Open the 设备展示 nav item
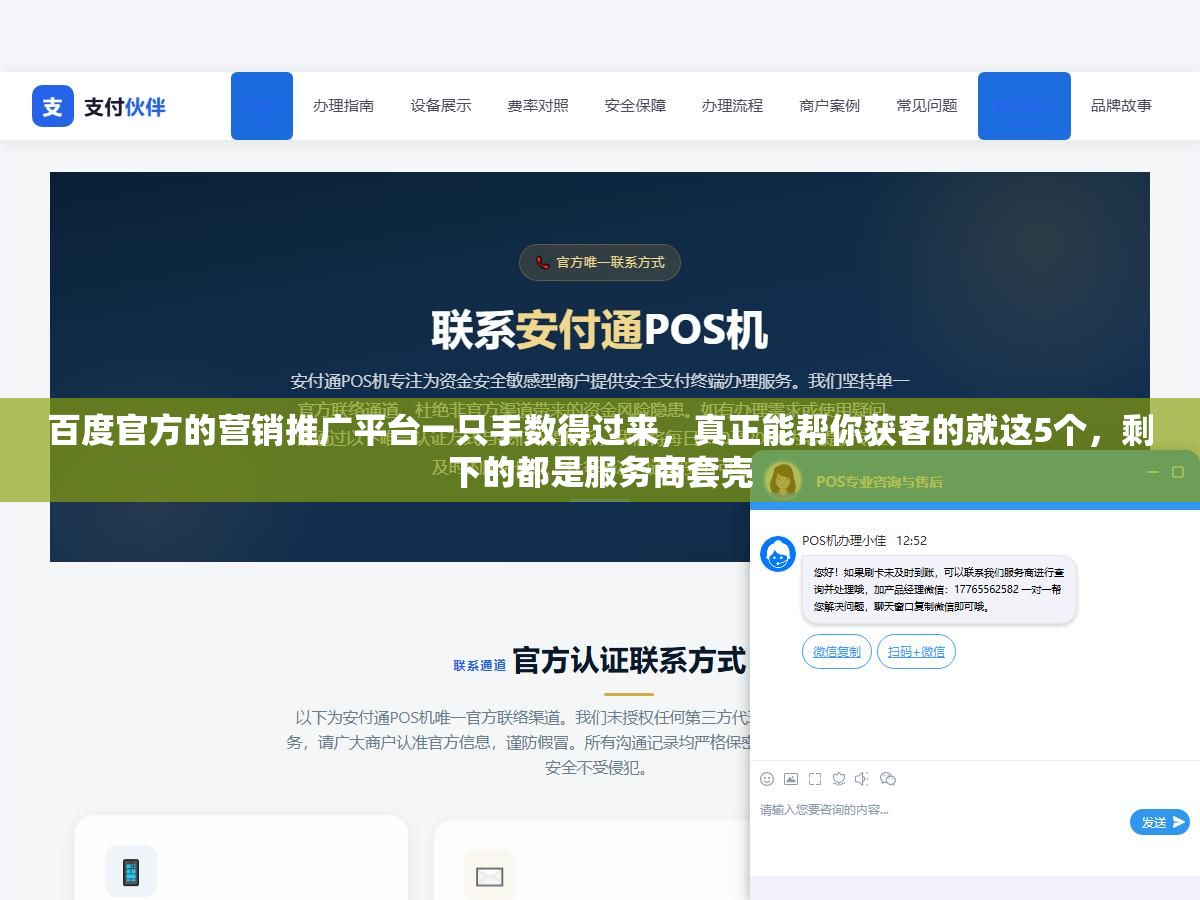The height and width of the screenshot is (900, 1200). 441,105
